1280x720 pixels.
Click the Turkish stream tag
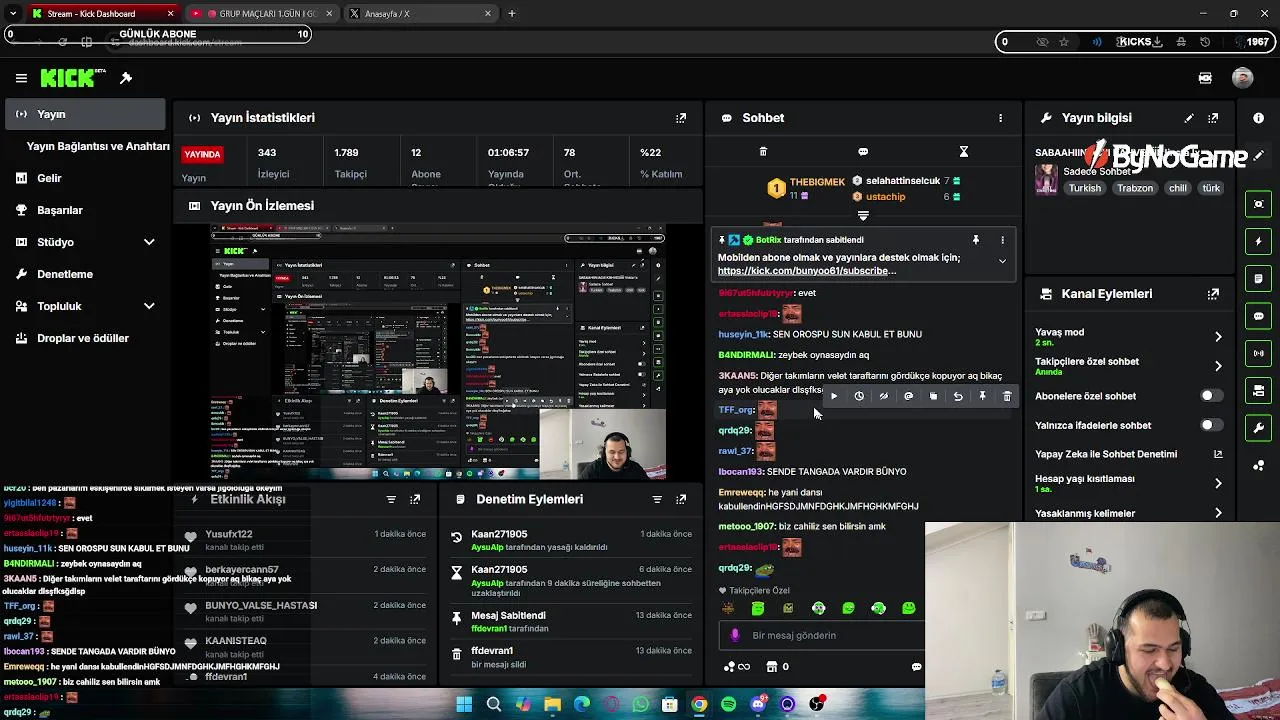(1084, 188)
